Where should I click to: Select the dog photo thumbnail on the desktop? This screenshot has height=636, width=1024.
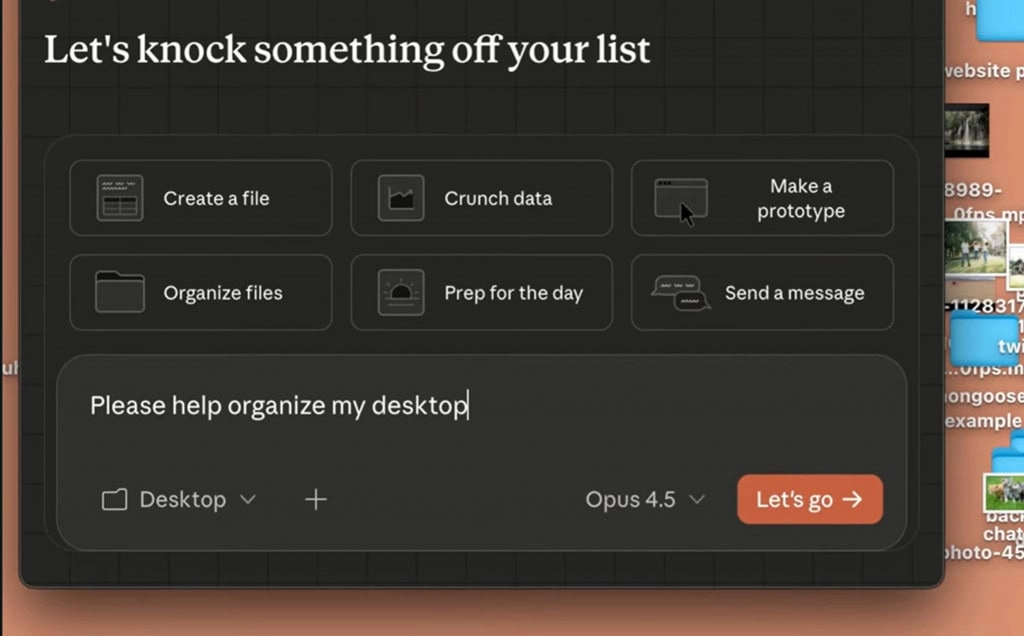[1003, 492]
